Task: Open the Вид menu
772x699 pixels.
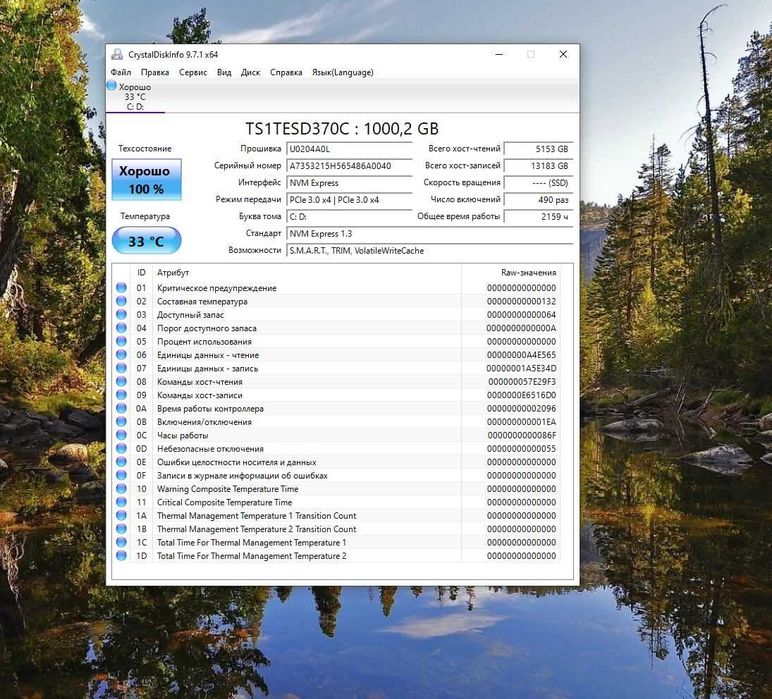Action: (x=224, y=72)
